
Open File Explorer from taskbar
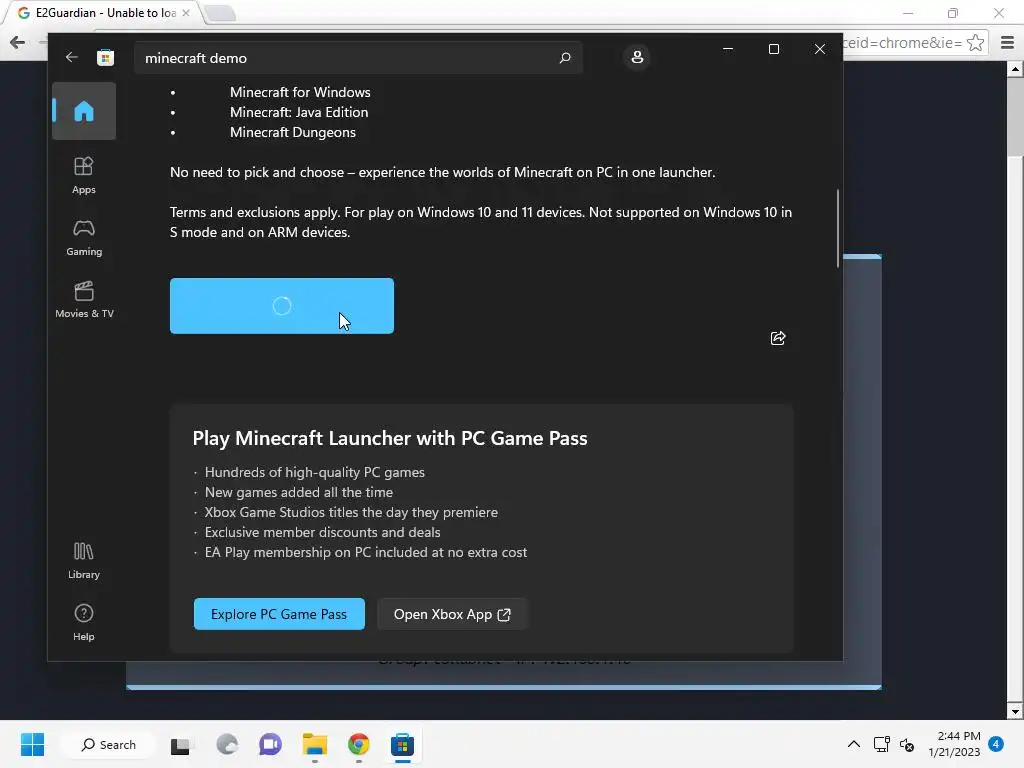315,744
